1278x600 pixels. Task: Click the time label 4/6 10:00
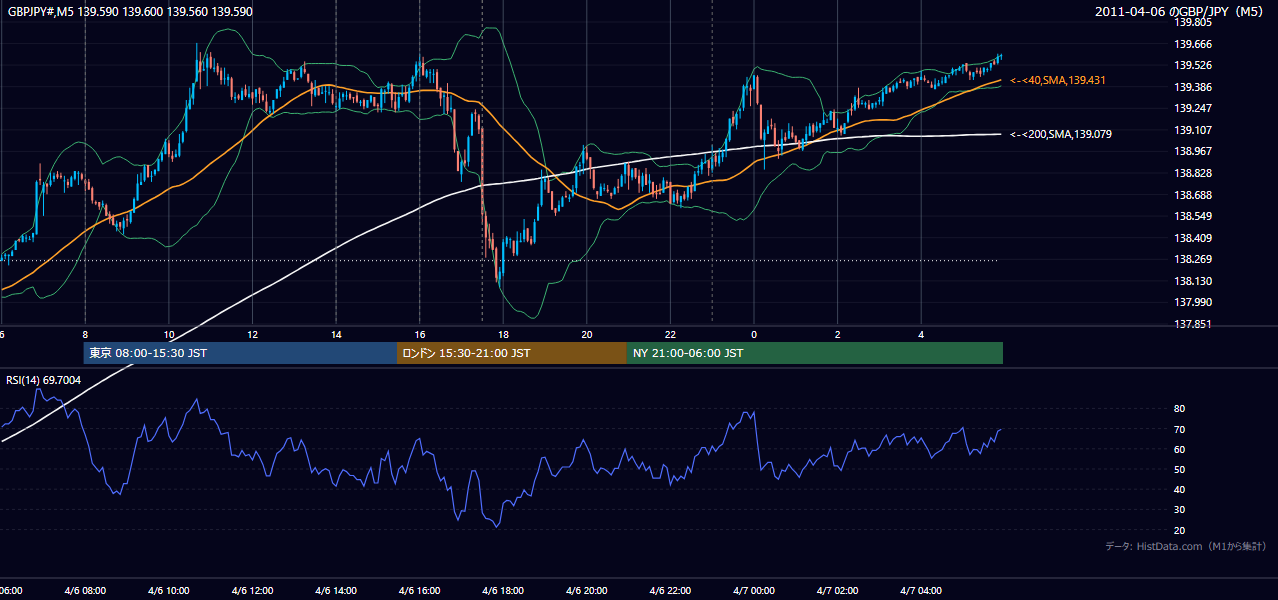[168, 591]
